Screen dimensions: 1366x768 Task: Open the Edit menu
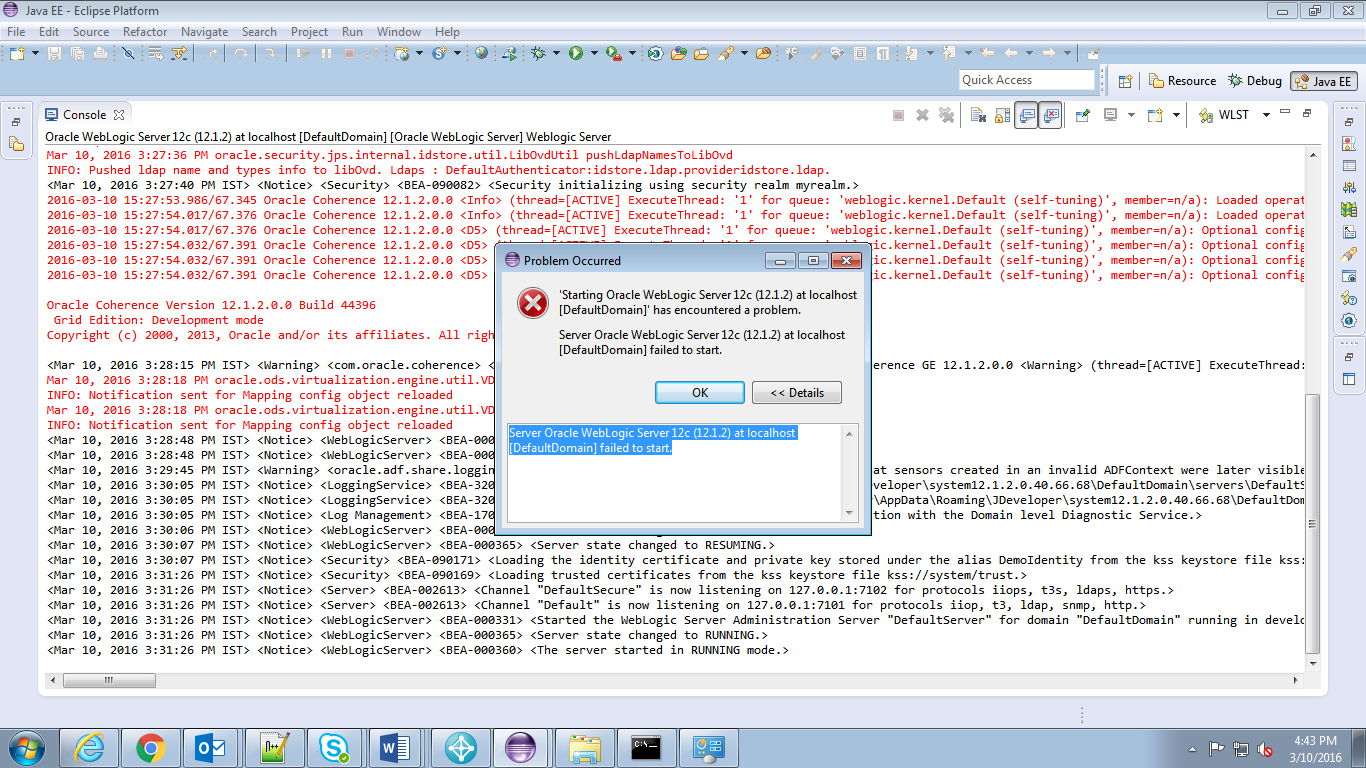[x=49, y=32]
